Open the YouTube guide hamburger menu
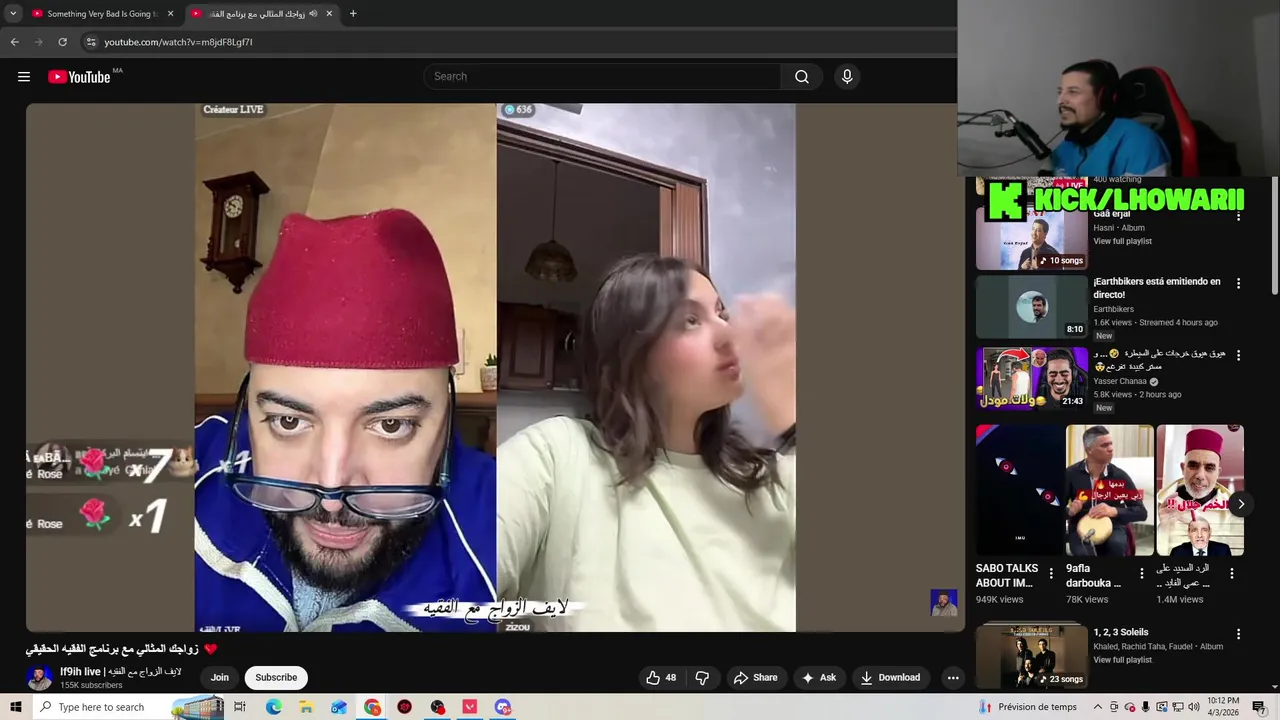1280x720 pixels. [x=24, y=77]
